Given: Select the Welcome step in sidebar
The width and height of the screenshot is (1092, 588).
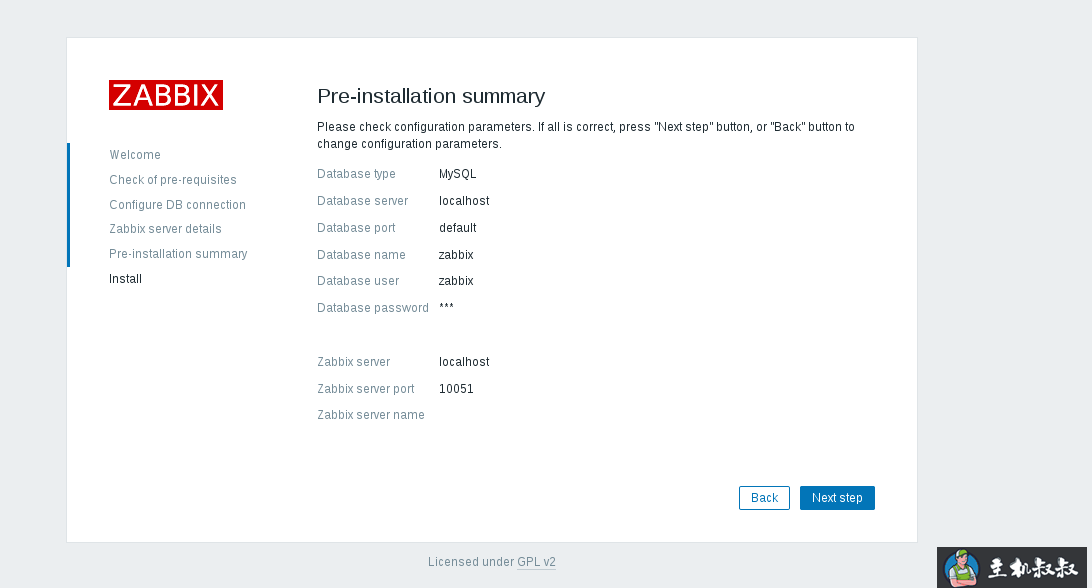Looking at the screenshot, I should pos(134,155).
